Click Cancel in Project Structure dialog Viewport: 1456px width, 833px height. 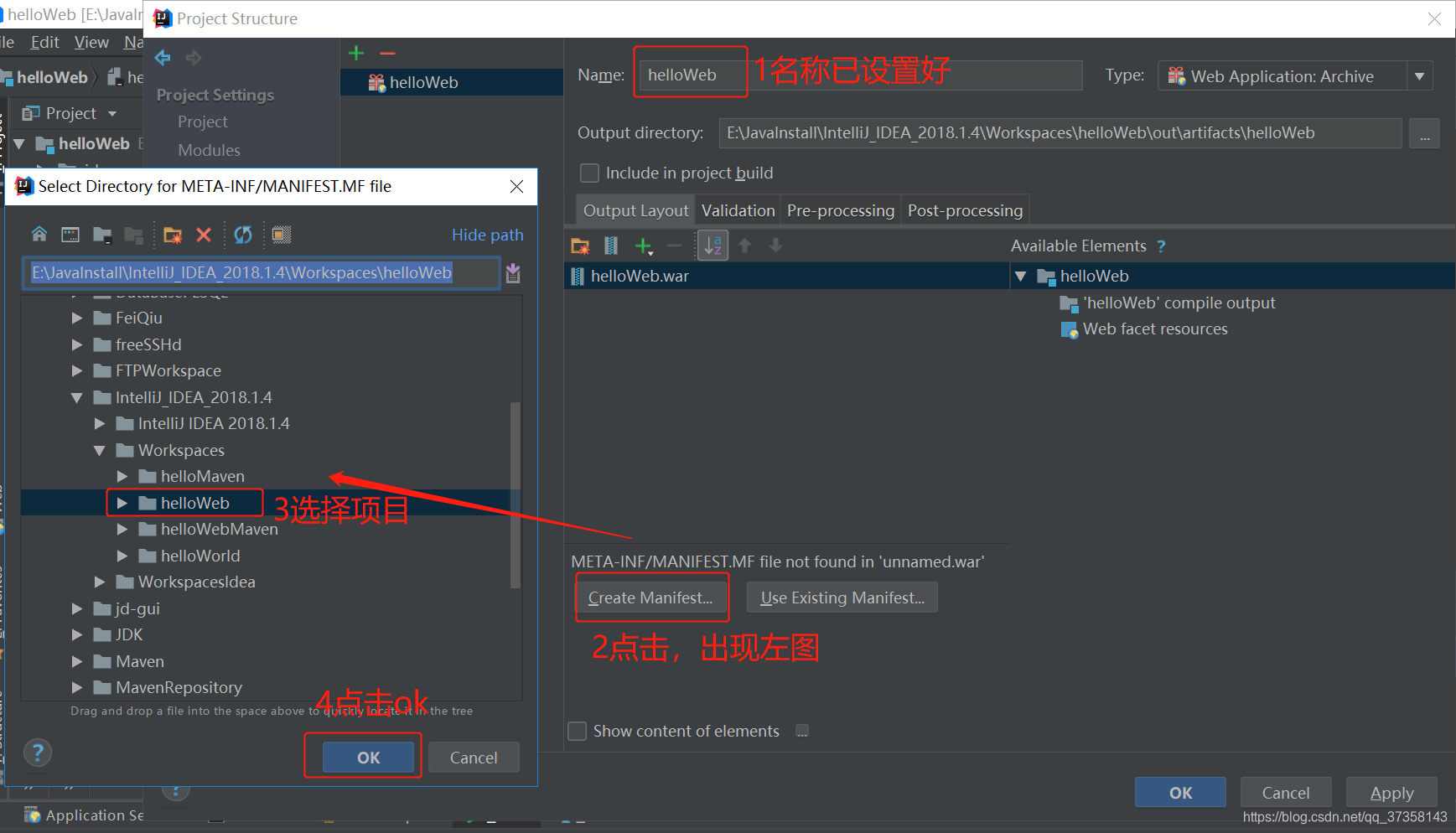click(x=1286, y=793)
